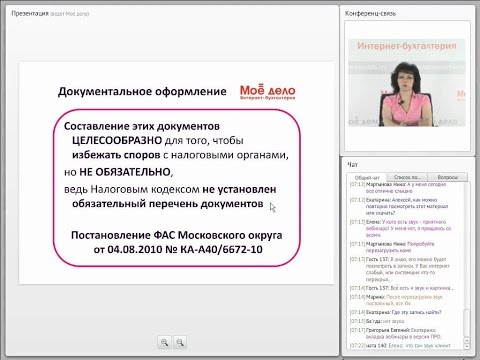The height and width of the screenshot is (360, 480).
Task: Select Гость 157 message Всё есть и звук
Action: point(402,288)
